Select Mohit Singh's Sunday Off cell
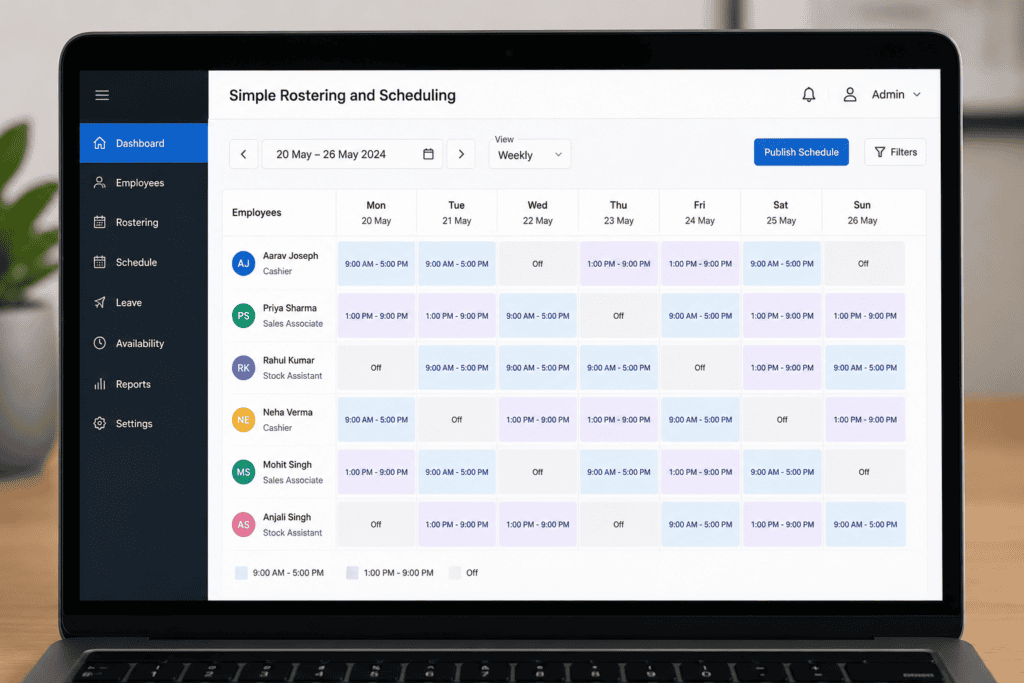 click(x=864, y=472)
